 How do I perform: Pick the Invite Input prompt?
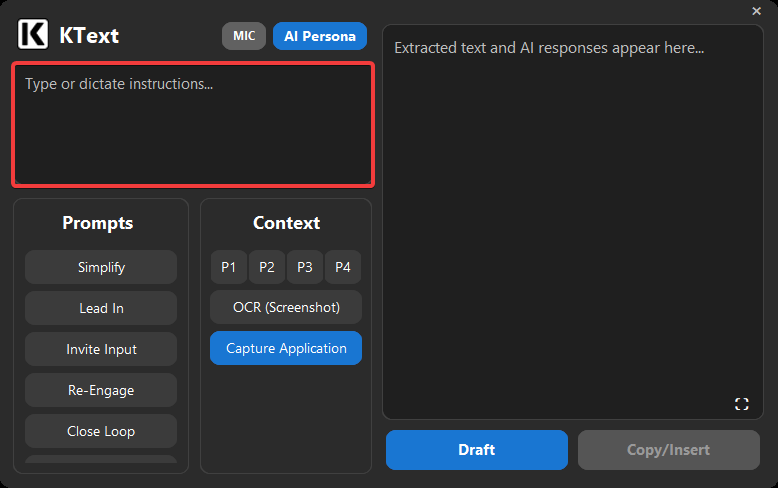pos(101,349)
